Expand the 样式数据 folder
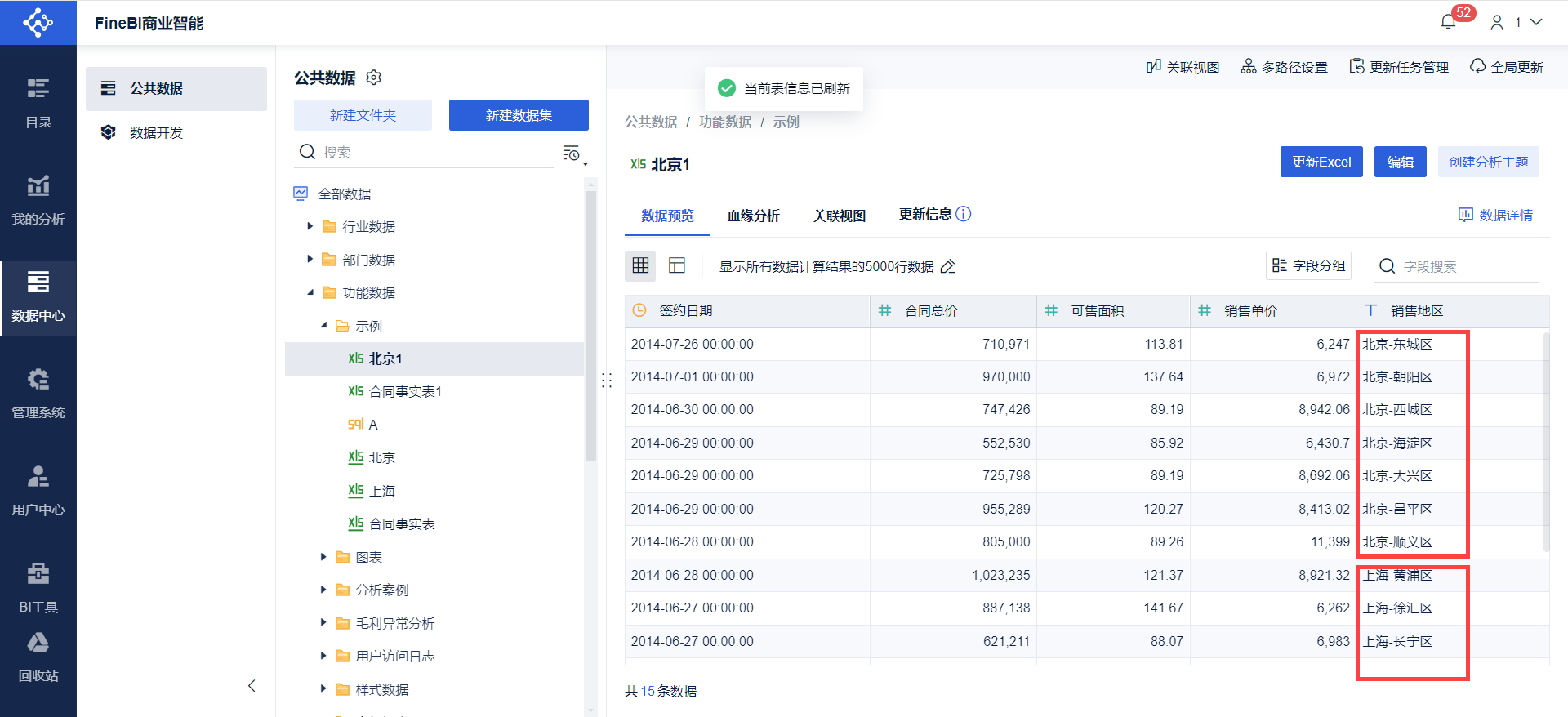 point(323,689)
